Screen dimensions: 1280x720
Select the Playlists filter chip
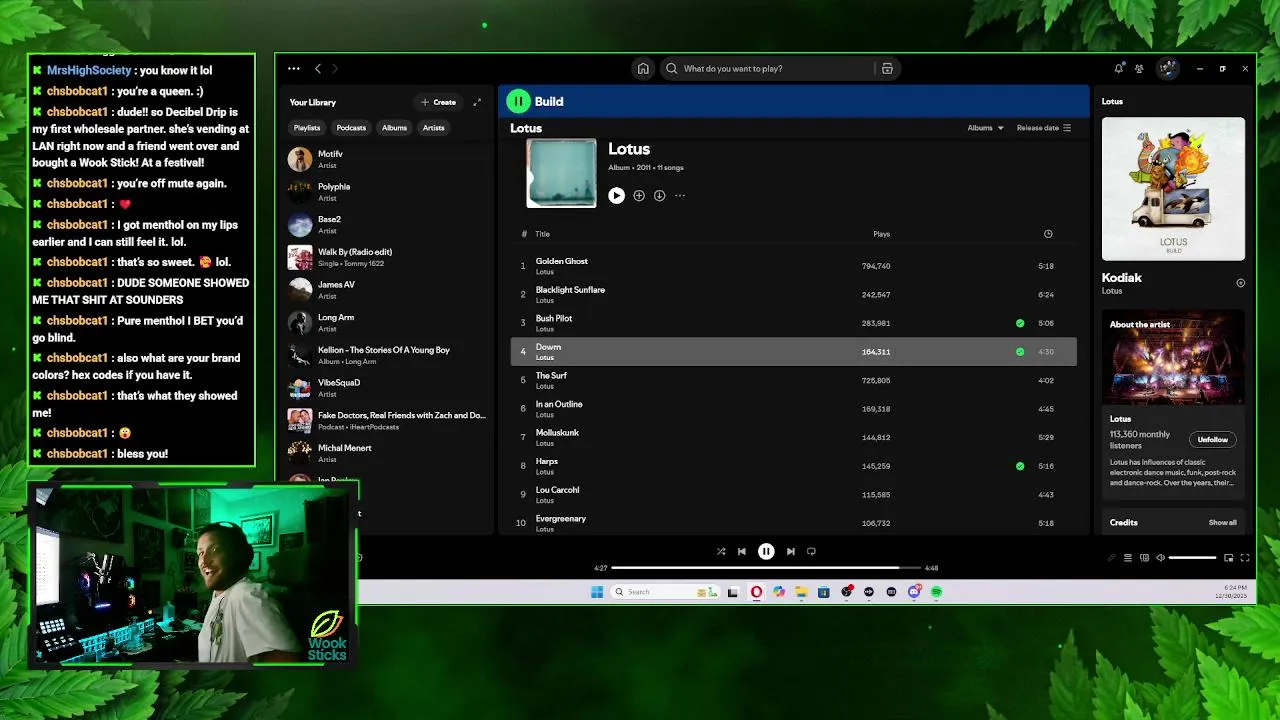[307, 128]
